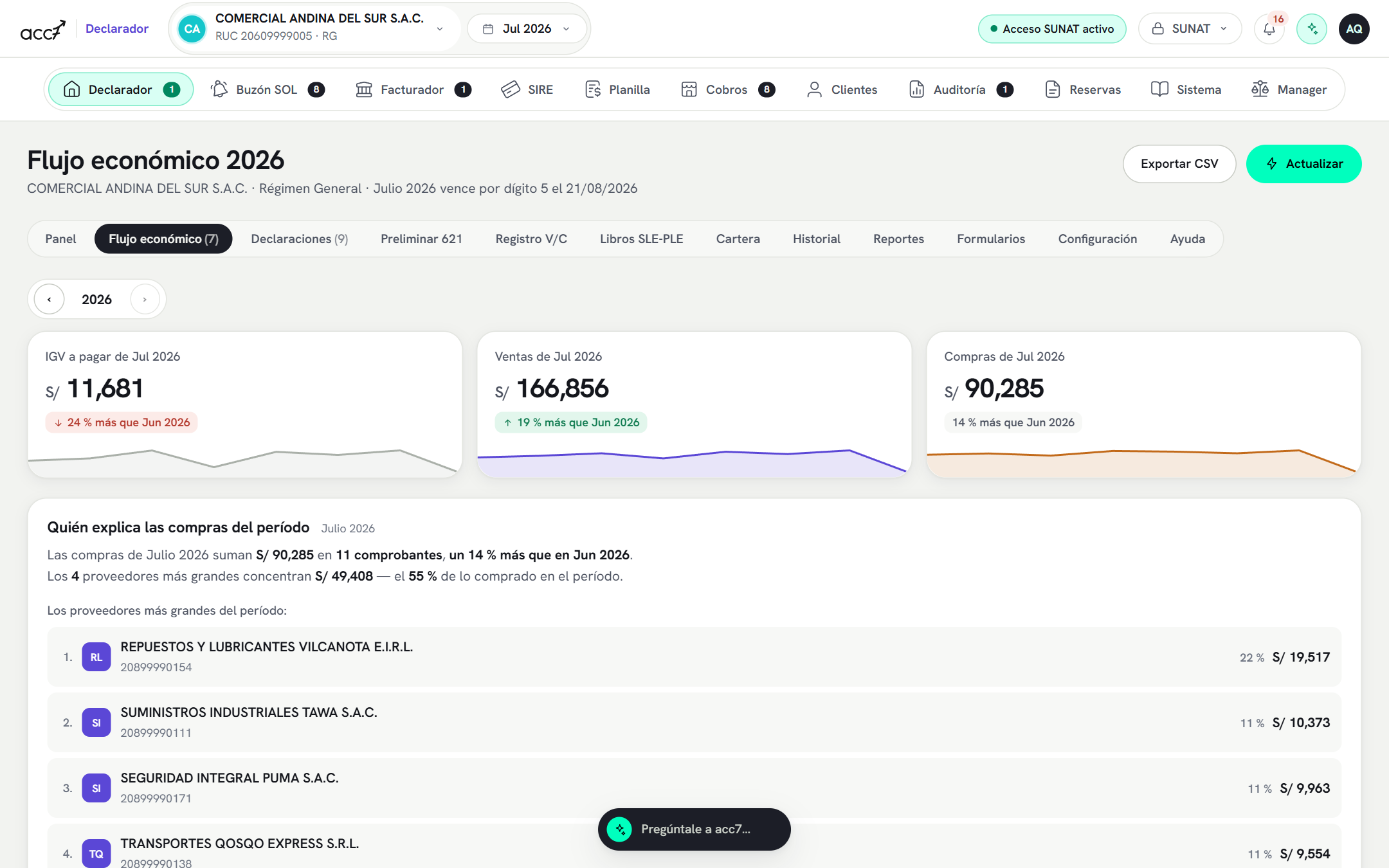Click the Declarador header link
Viewport: 1389px width, 868px height.
[117, 29]
